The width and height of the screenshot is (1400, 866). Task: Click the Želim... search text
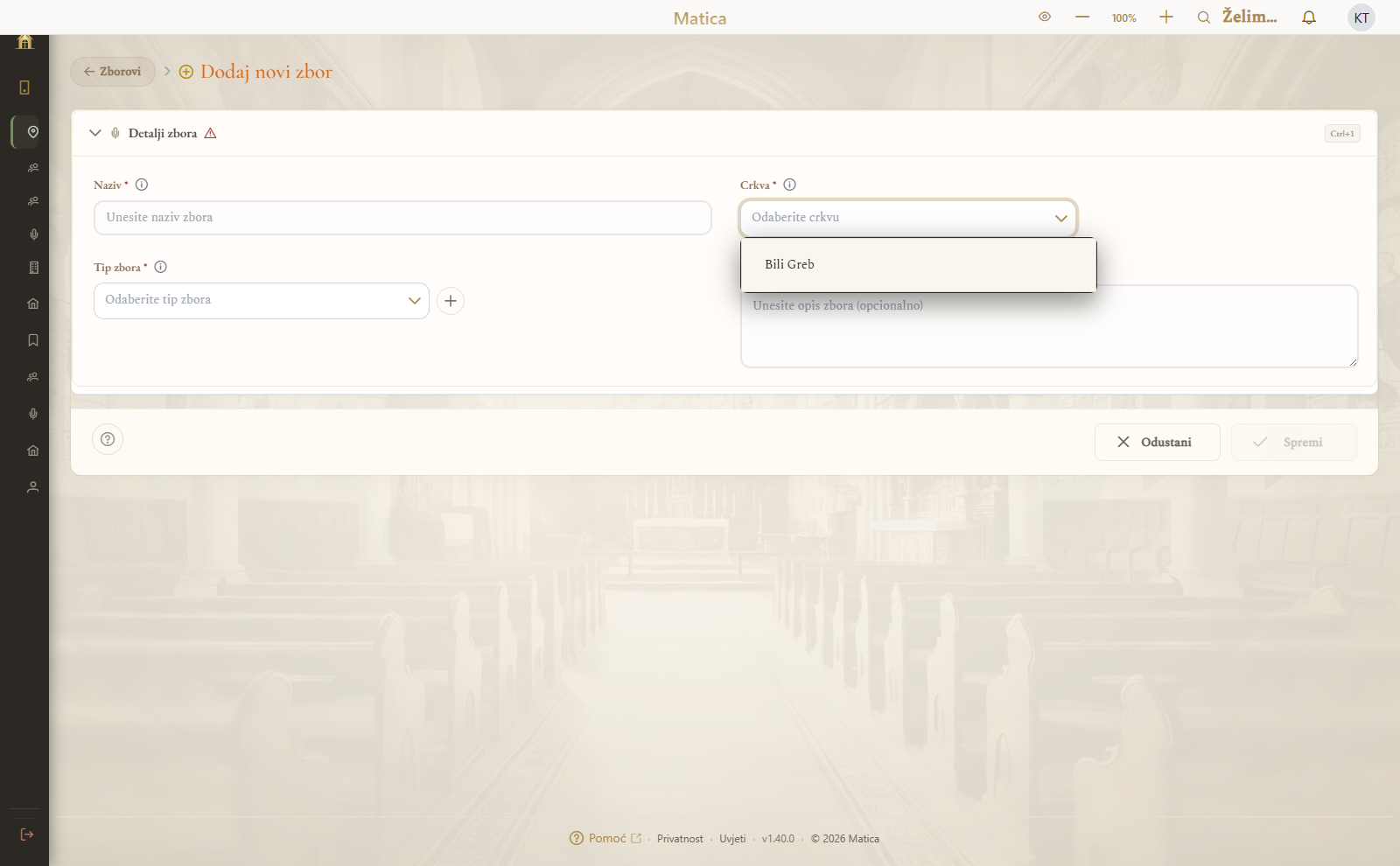pyautogui.click(x=1249, y=17)
